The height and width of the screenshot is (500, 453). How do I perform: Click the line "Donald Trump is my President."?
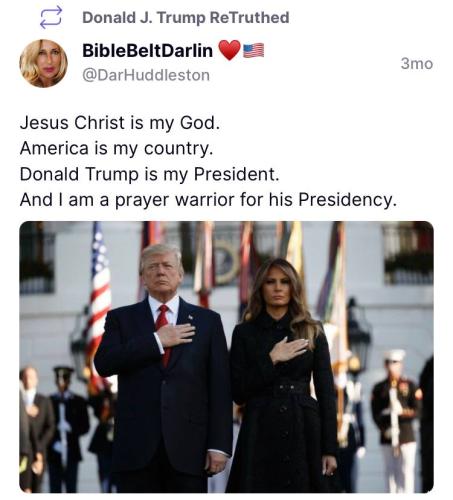tap(150, 174)
